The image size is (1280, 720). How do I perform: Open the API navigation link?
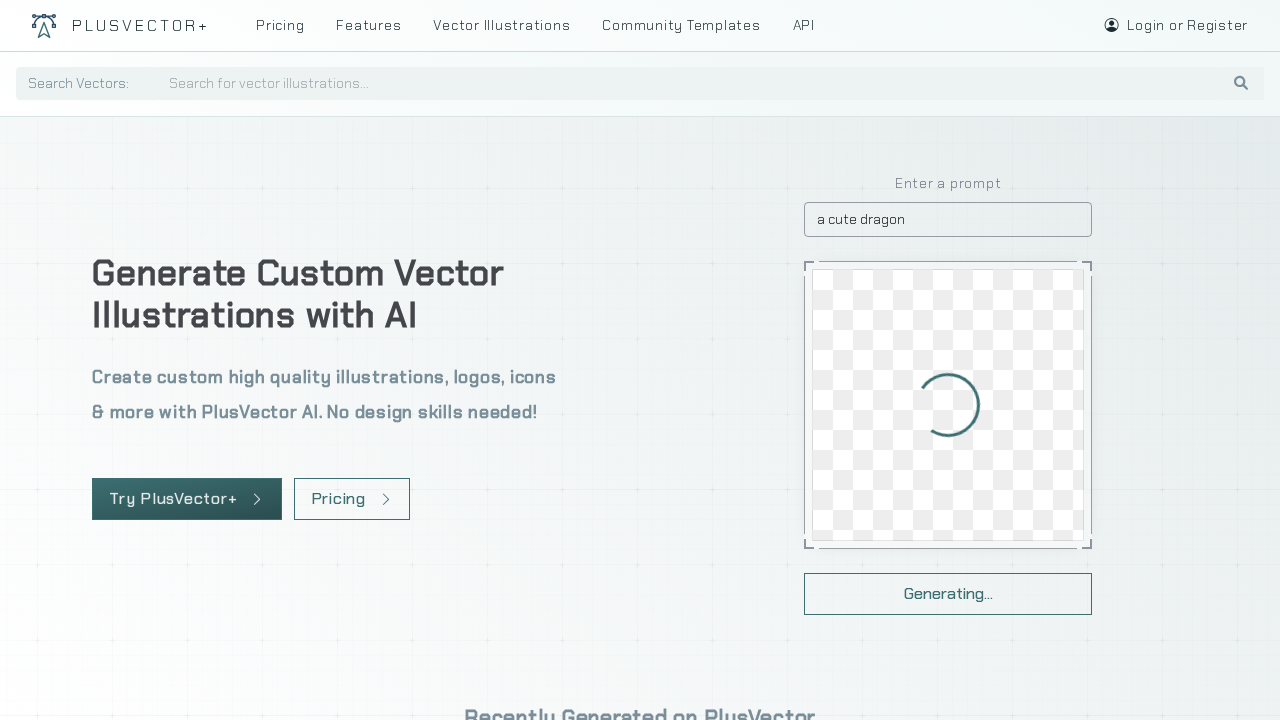tap(803, 26)
